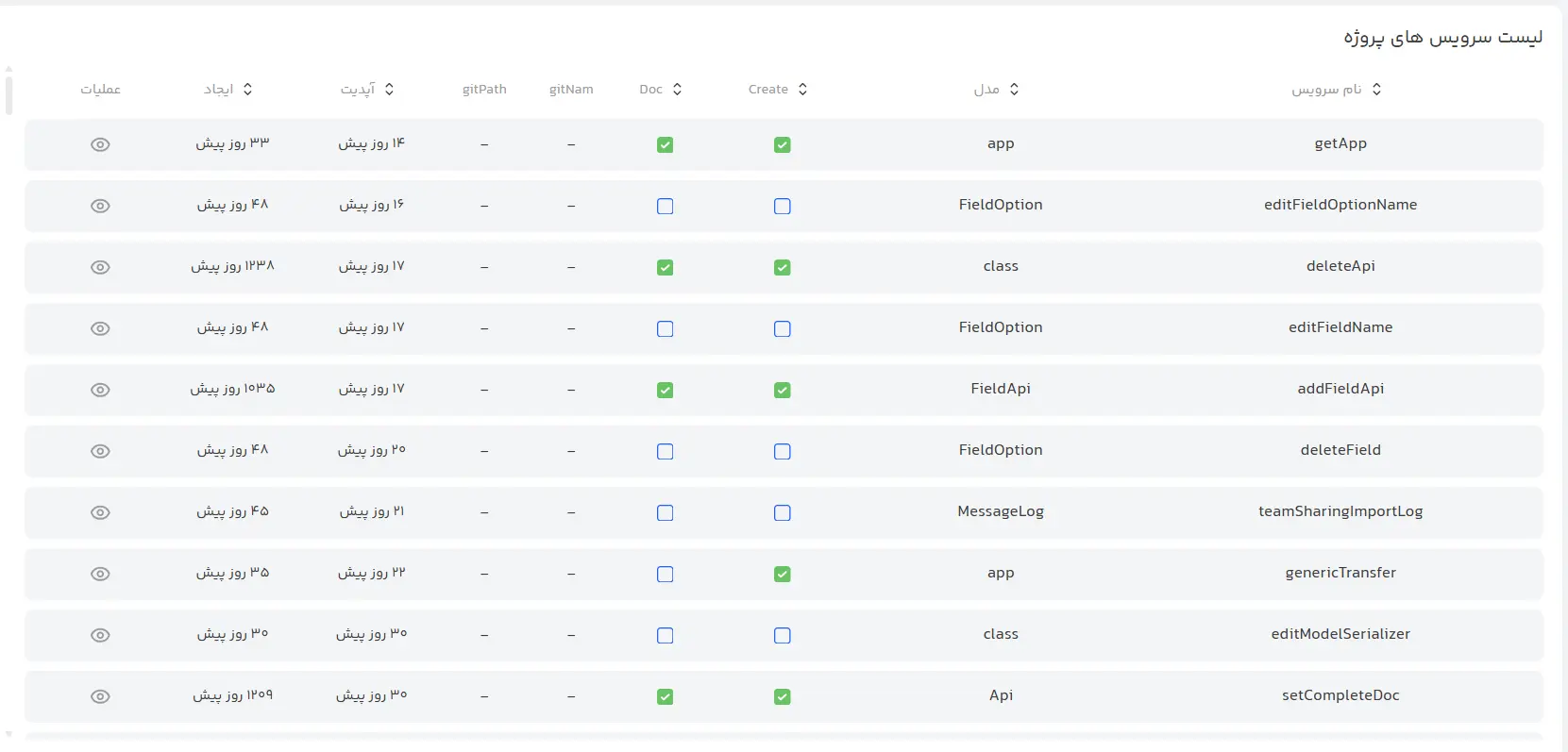Uncheck Doc checkbox for setCompleteDoc
The height and width of the screenshot is (752, 1568).
click(665, 696)
